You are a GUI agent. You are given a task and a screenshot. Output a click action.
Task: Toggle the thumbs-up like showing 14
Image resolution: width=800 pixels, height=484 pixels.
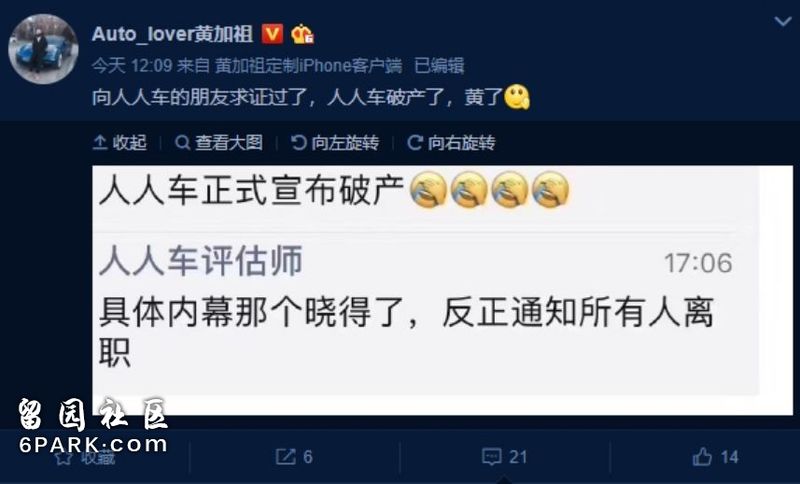point(715,456)
